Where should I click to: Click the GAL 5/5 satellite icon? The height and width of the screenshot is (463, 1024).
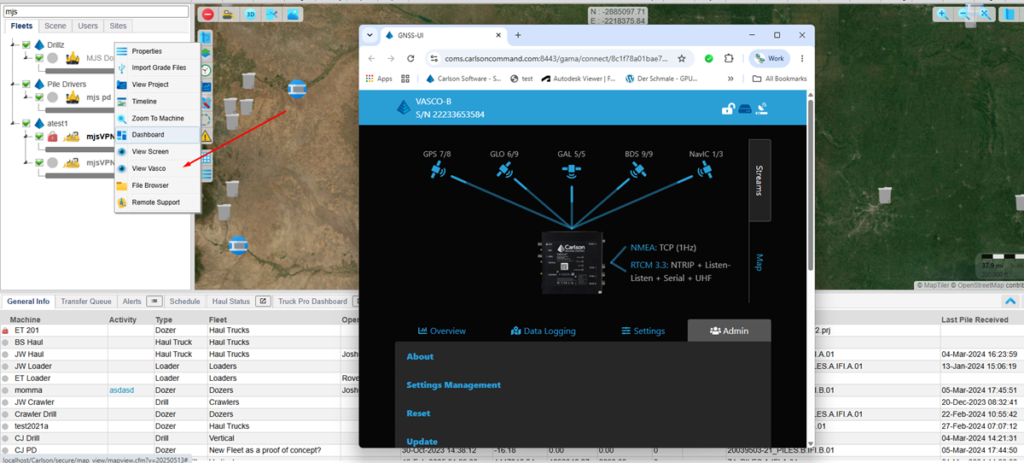571,170
